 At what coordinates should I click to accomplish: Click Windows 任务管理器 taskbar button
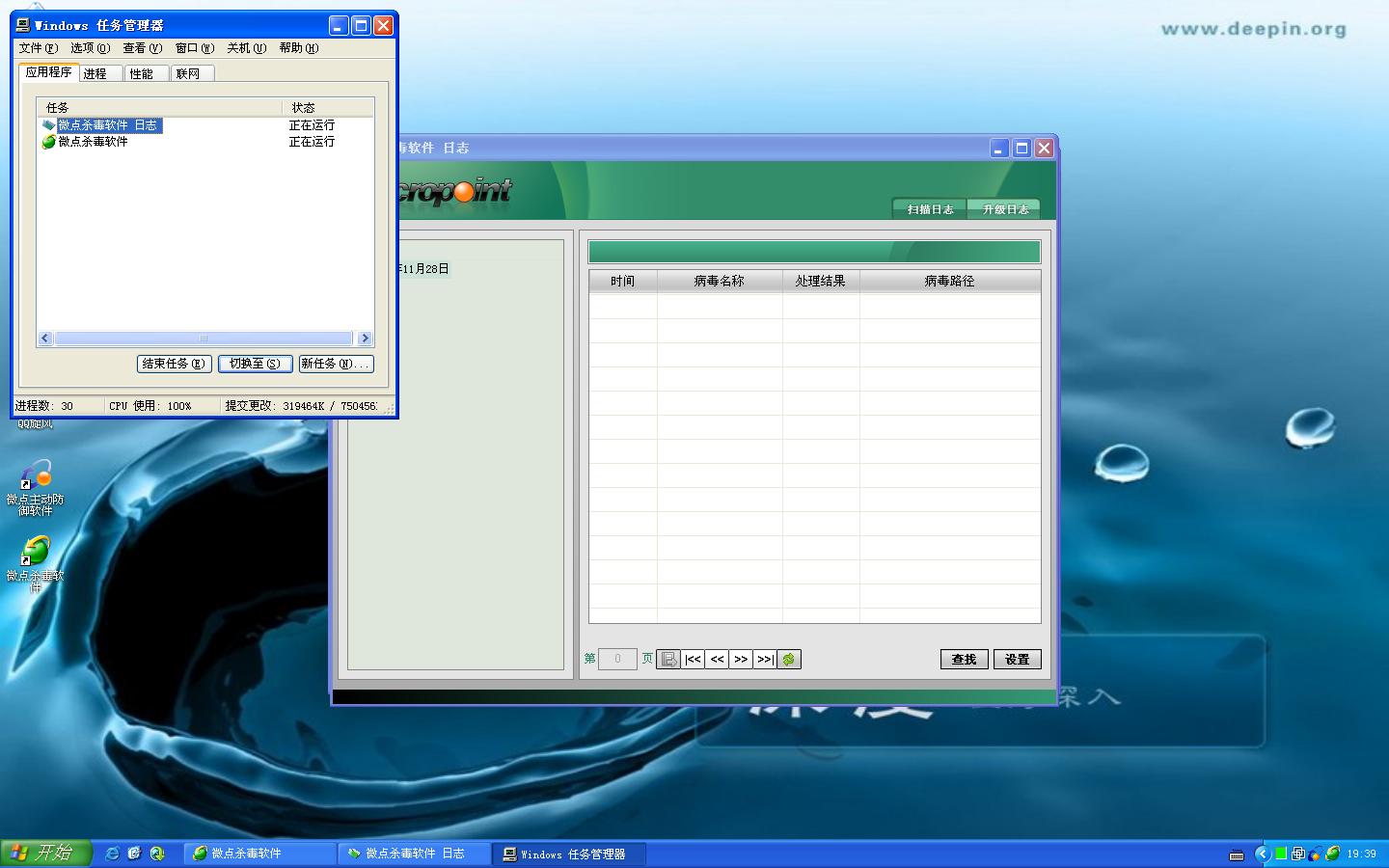click(x=570, y=854)
